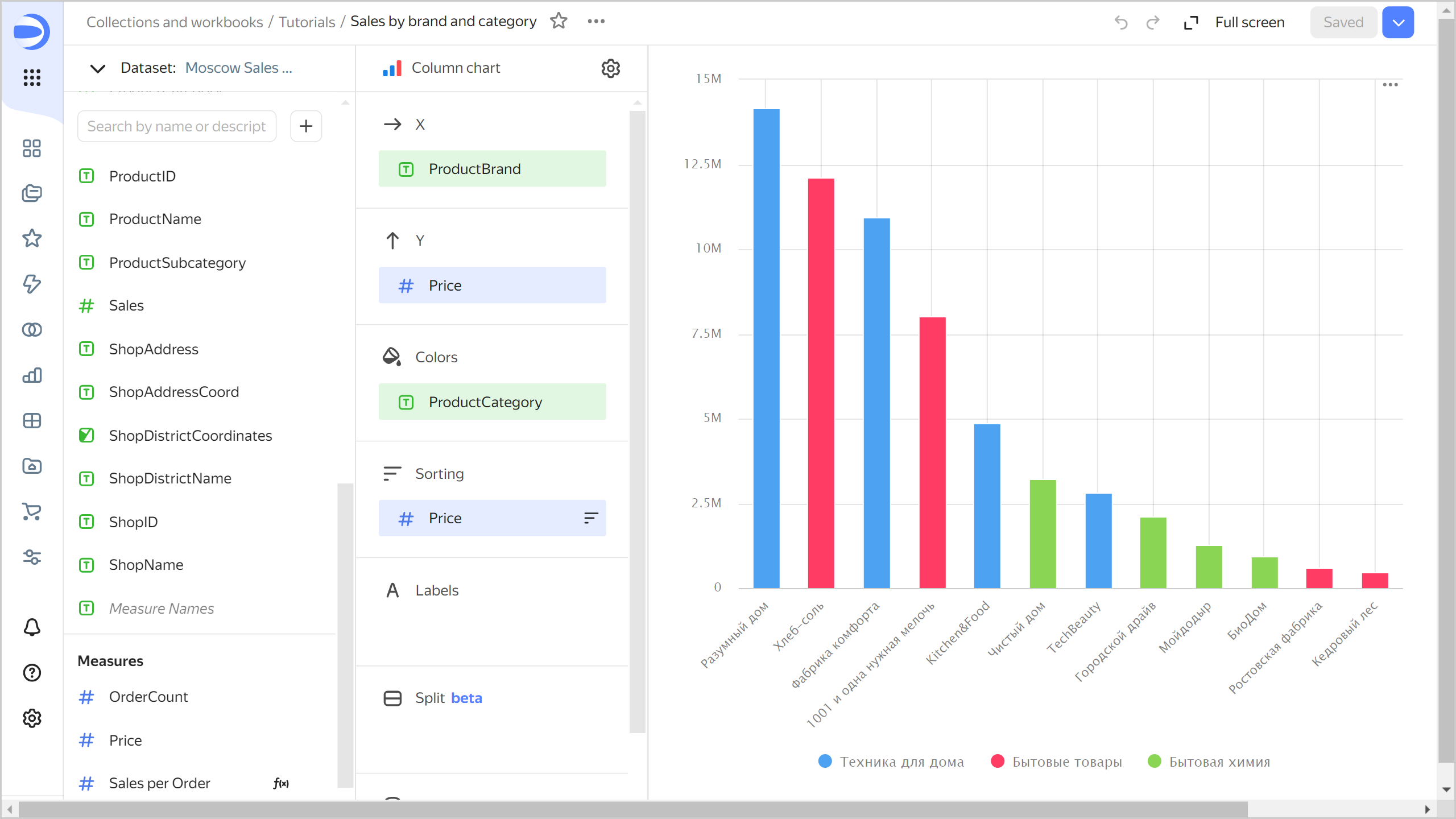Open the chart's three-dots menu
1456x819 pixels.
coord(1390,85)
